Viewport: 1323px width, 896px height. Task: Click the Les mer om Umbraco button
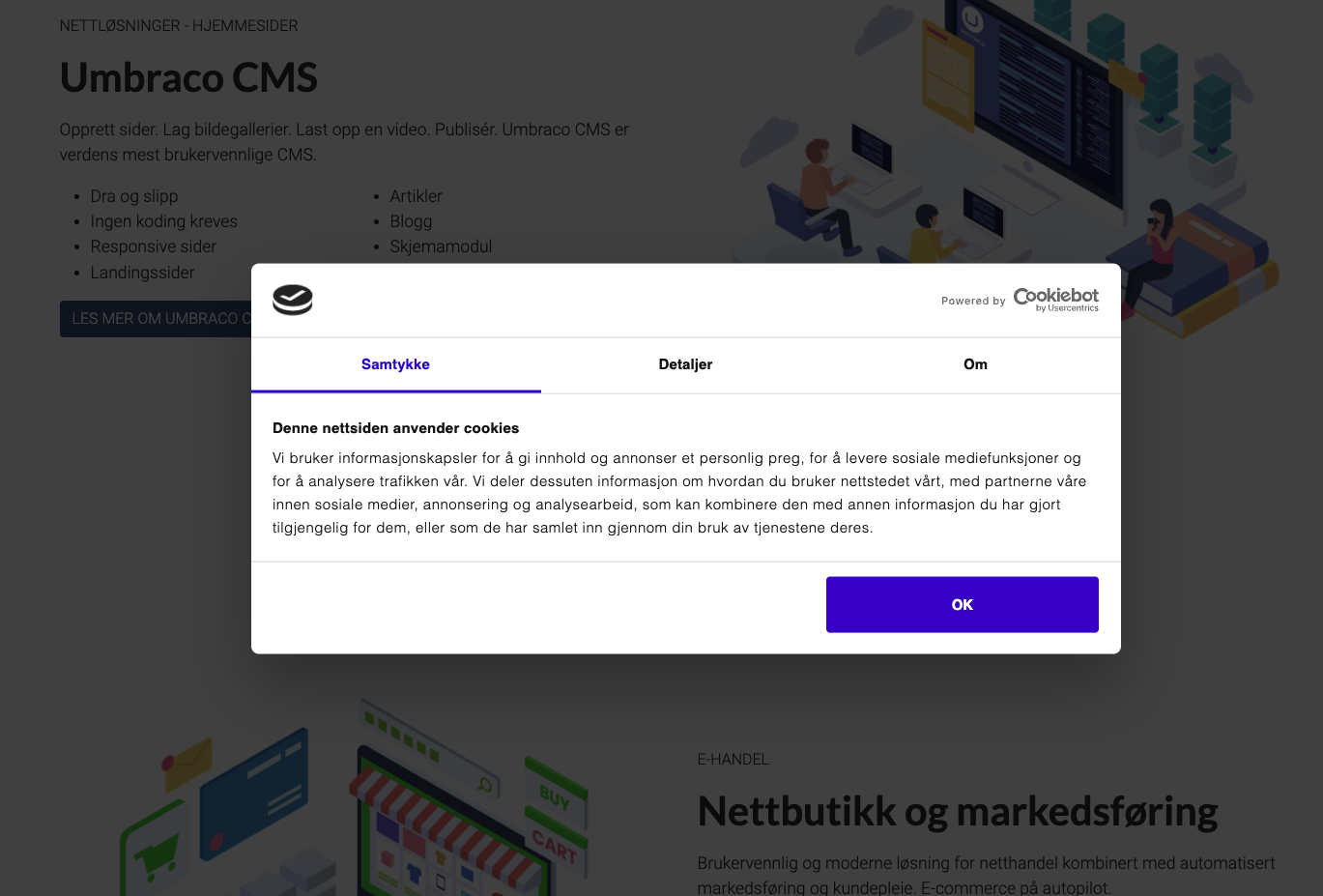coord(156,319)
